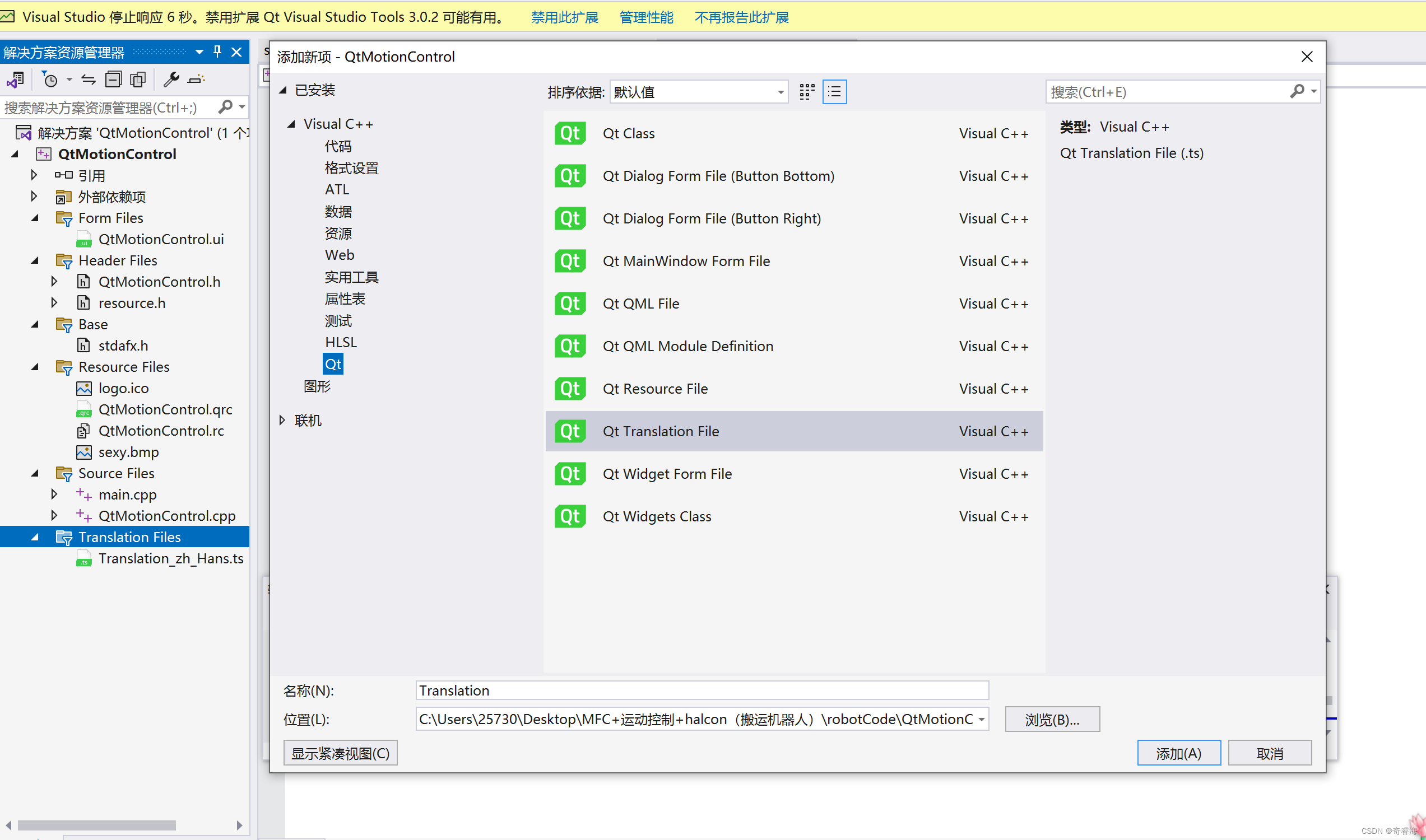Select Qt QML Module Definition template
1426x840 pixels.
pos(793,346)
